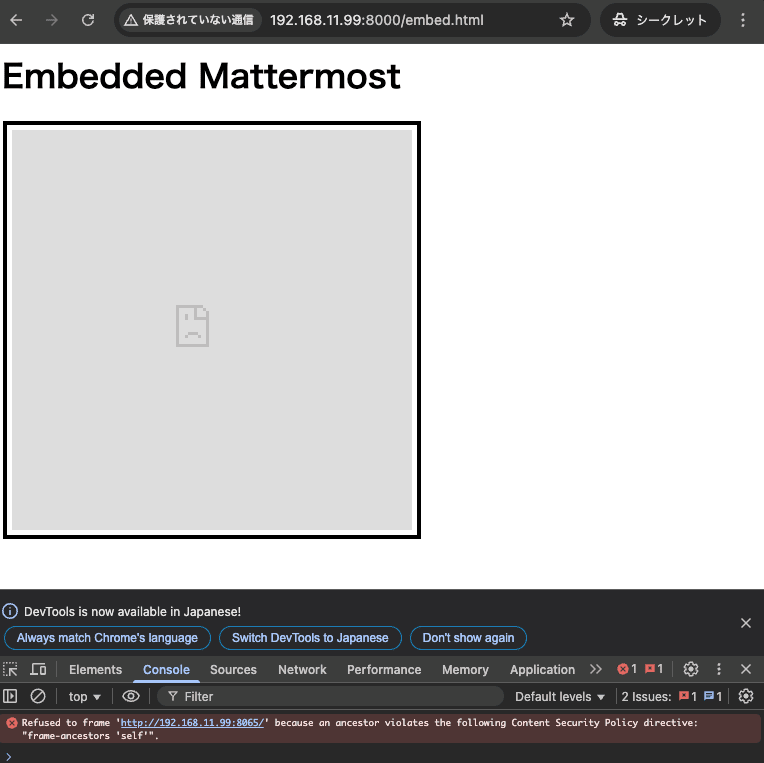
Task: Click the info icon in the language banner
Action: click(10, 611)
